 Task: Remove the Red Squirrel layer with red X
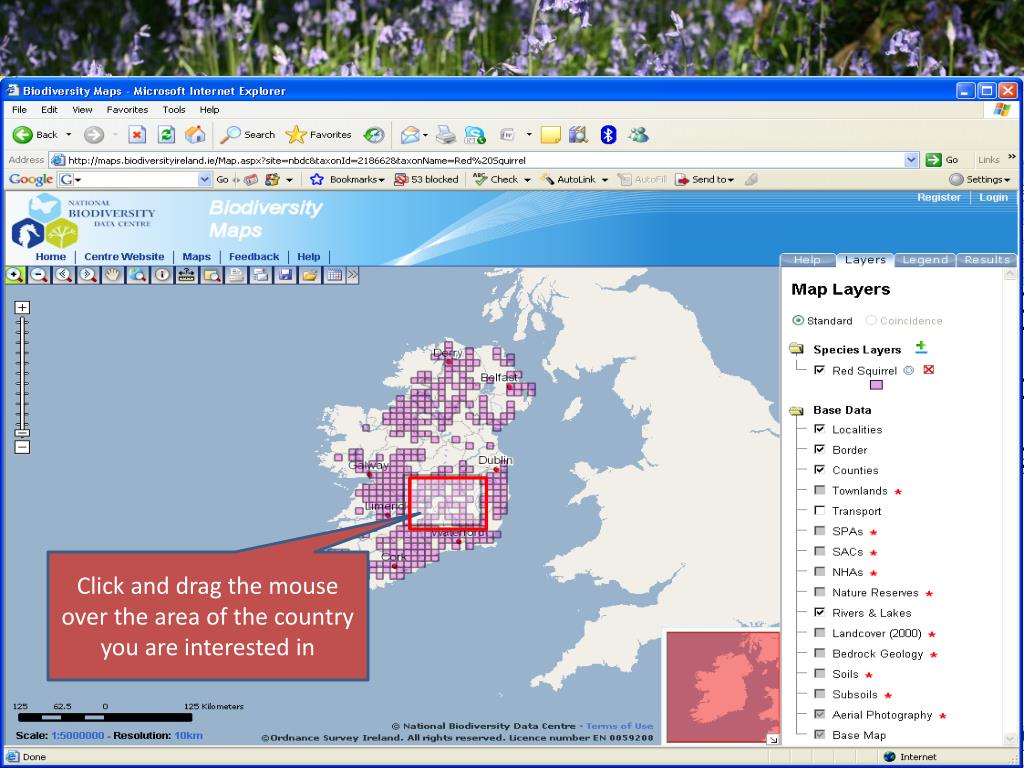pos(929,370)
